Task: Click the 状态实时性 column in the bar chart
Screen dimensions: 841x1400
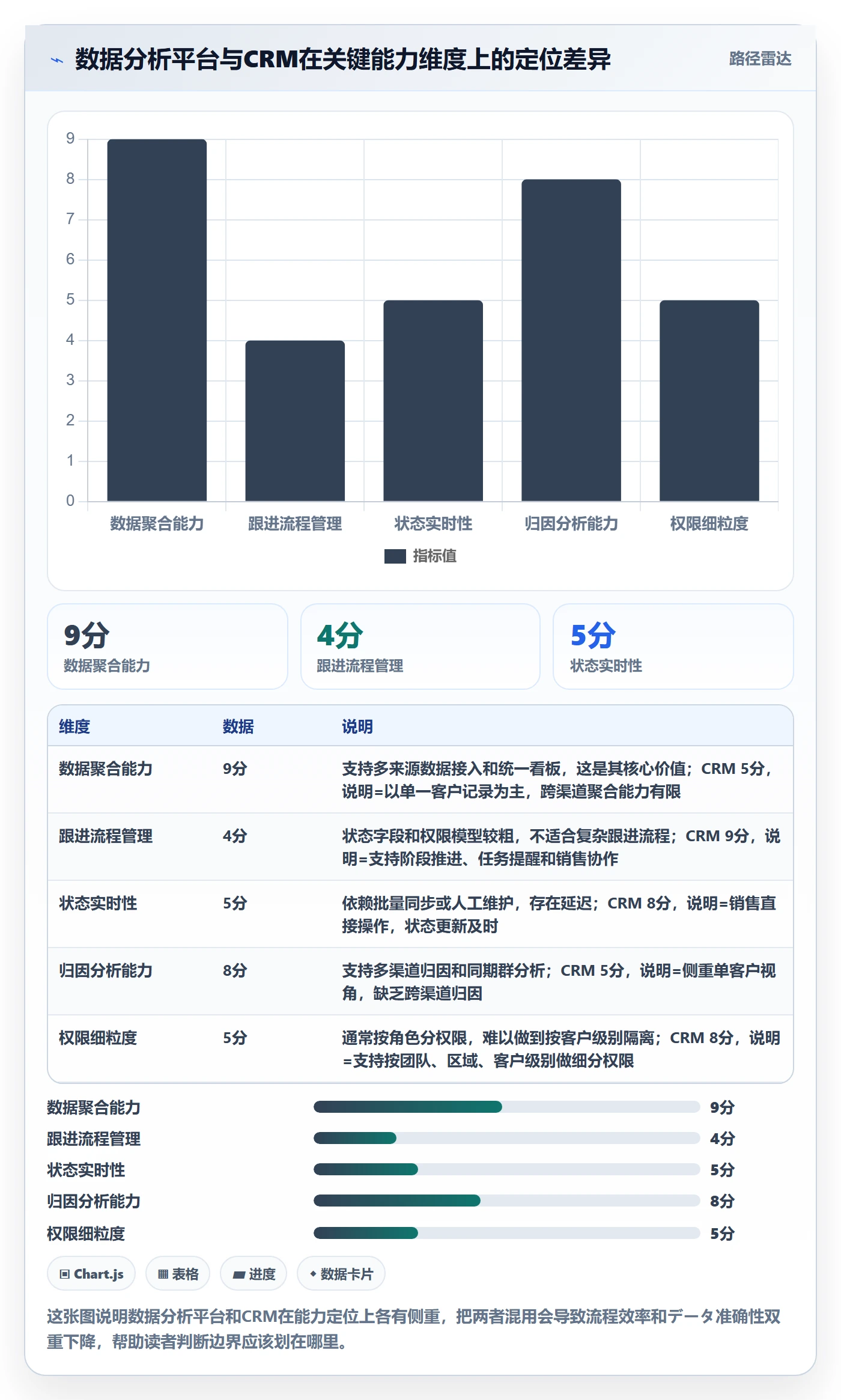Action: 433,400
